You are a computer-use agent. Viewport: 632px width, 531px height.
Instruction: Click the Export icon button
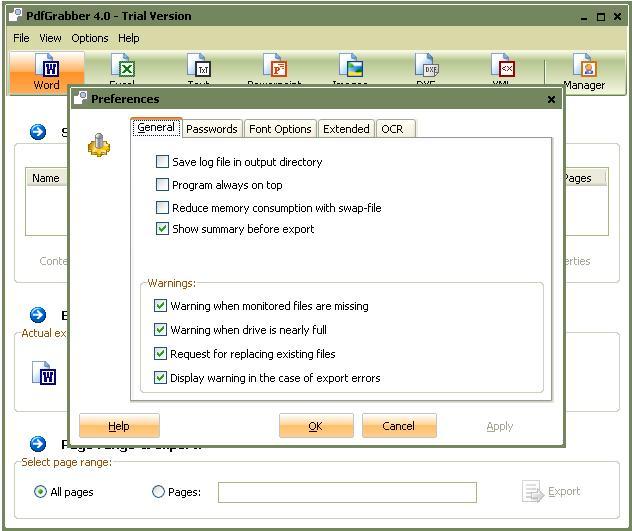(x=551, y=491)
